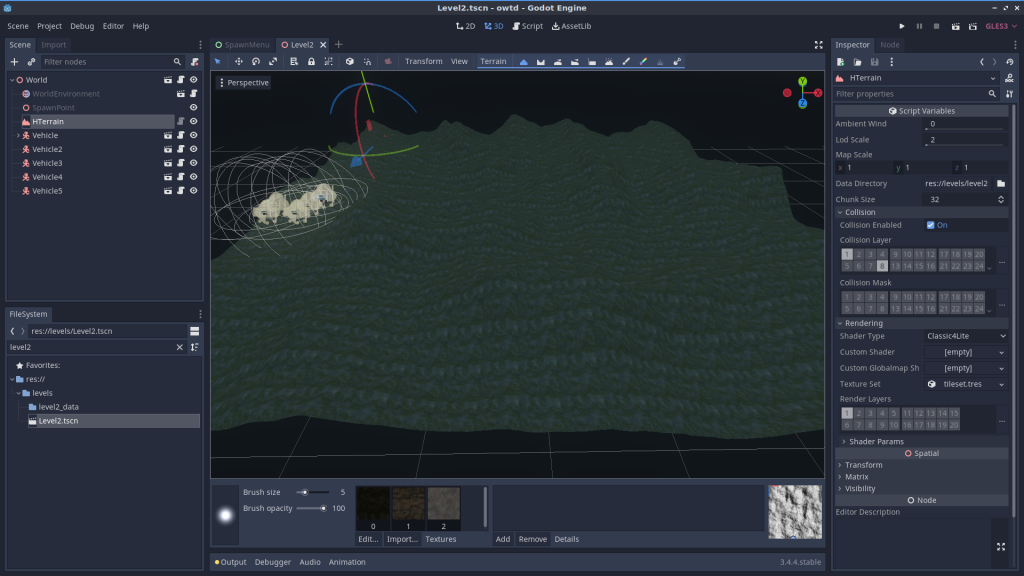The width and height of the screenshot is (1024, 576).
Task: Select terrain color paint brush
Action: pyautogui.click(x=643, y=61)
